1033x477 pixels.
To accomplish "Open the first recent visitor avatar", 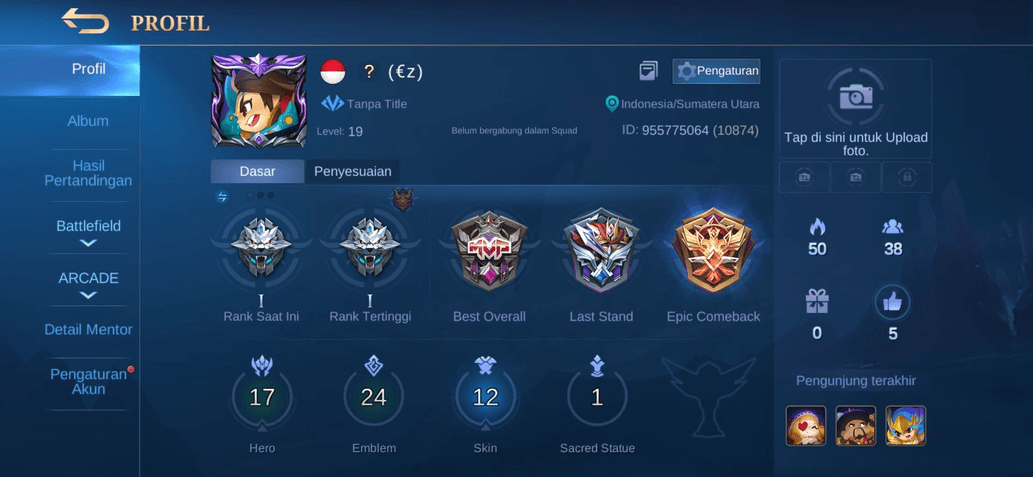I will 805,426.
